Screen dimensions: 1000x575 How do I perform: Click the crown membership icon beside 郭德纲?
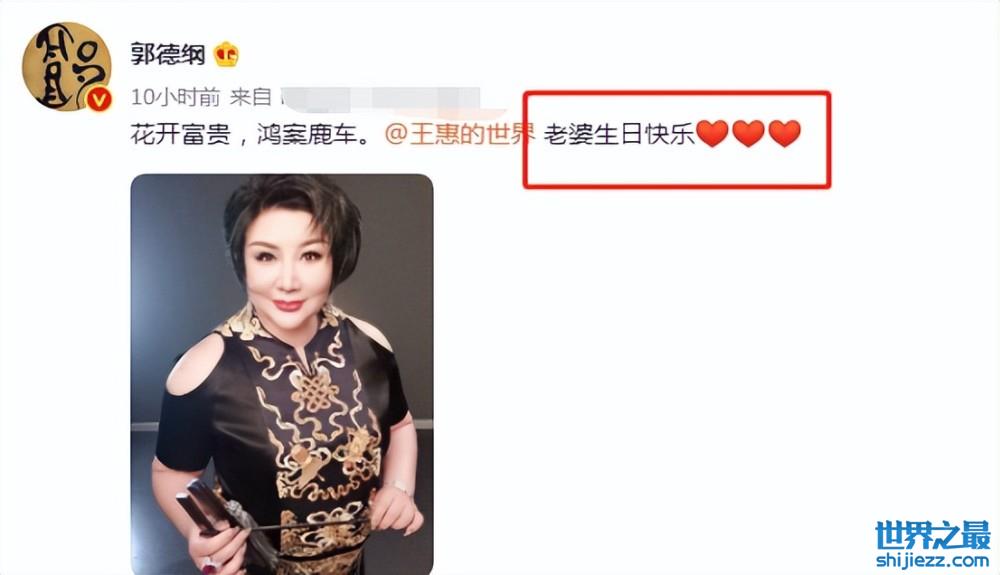pyautogui.click(x=226, y=55)
